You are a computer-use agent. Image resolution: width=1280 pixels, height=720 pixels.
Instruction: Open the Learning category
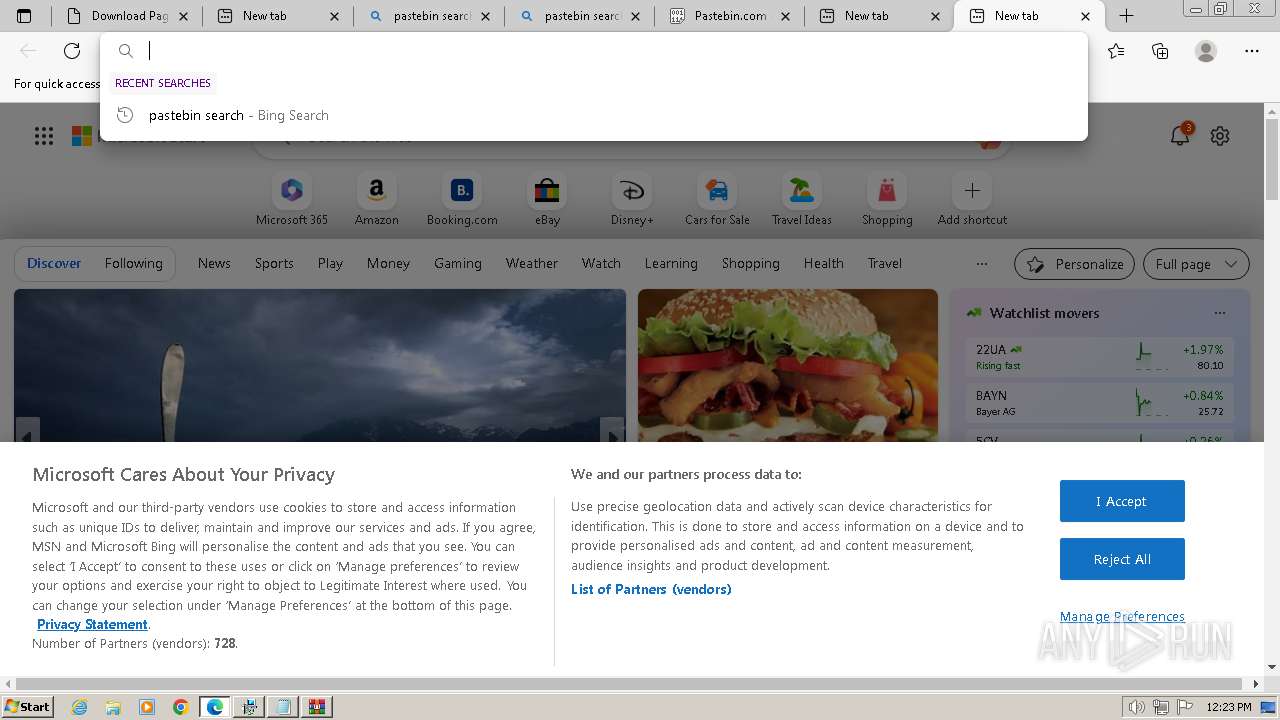[x=671, y=263]
